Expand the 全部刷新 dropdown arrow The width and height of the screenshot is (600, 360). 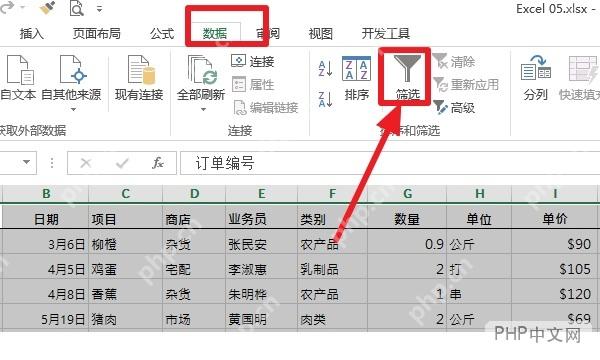click(x=203, y=110)
